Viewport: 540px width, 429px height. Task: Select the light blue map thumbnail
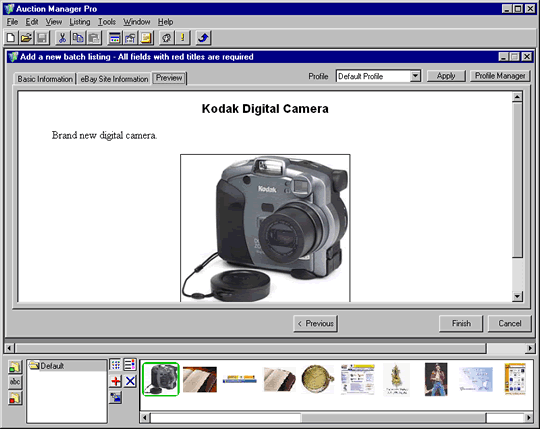pyautogui.click(x=476, y=379)
